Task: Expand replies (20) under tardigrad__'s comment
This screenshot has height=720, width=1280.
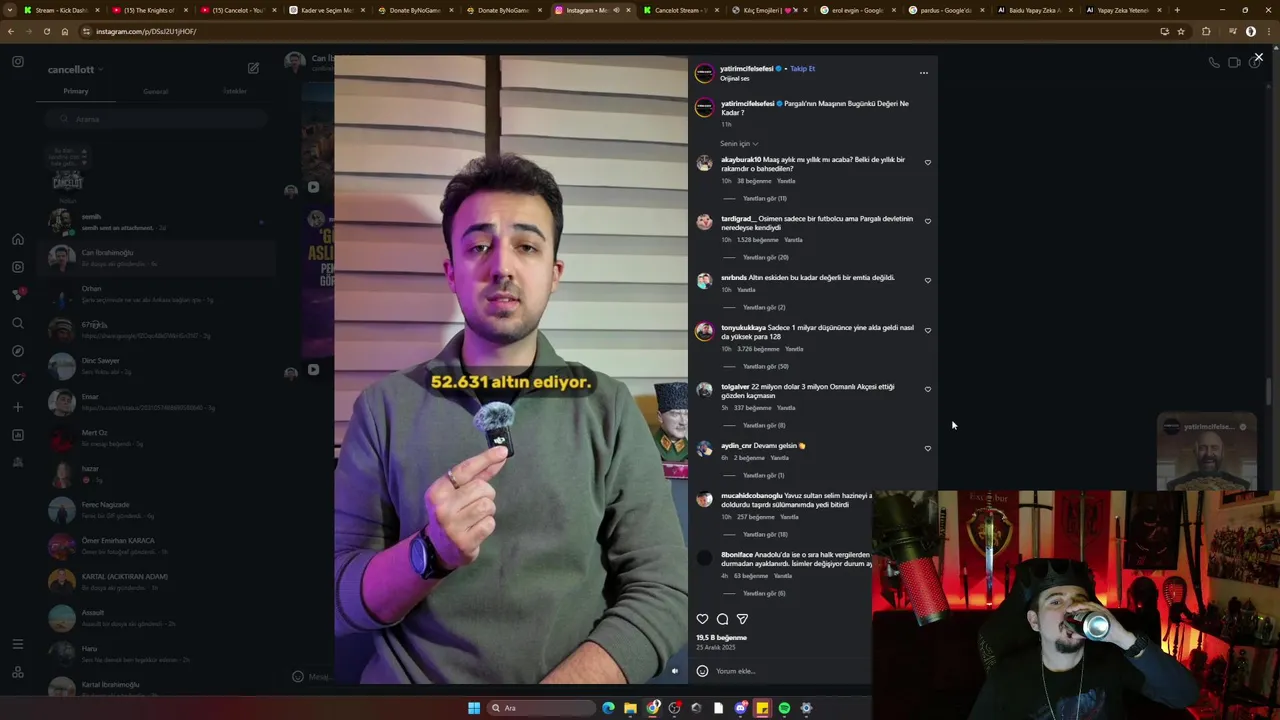Action: (x=765, y=257)
